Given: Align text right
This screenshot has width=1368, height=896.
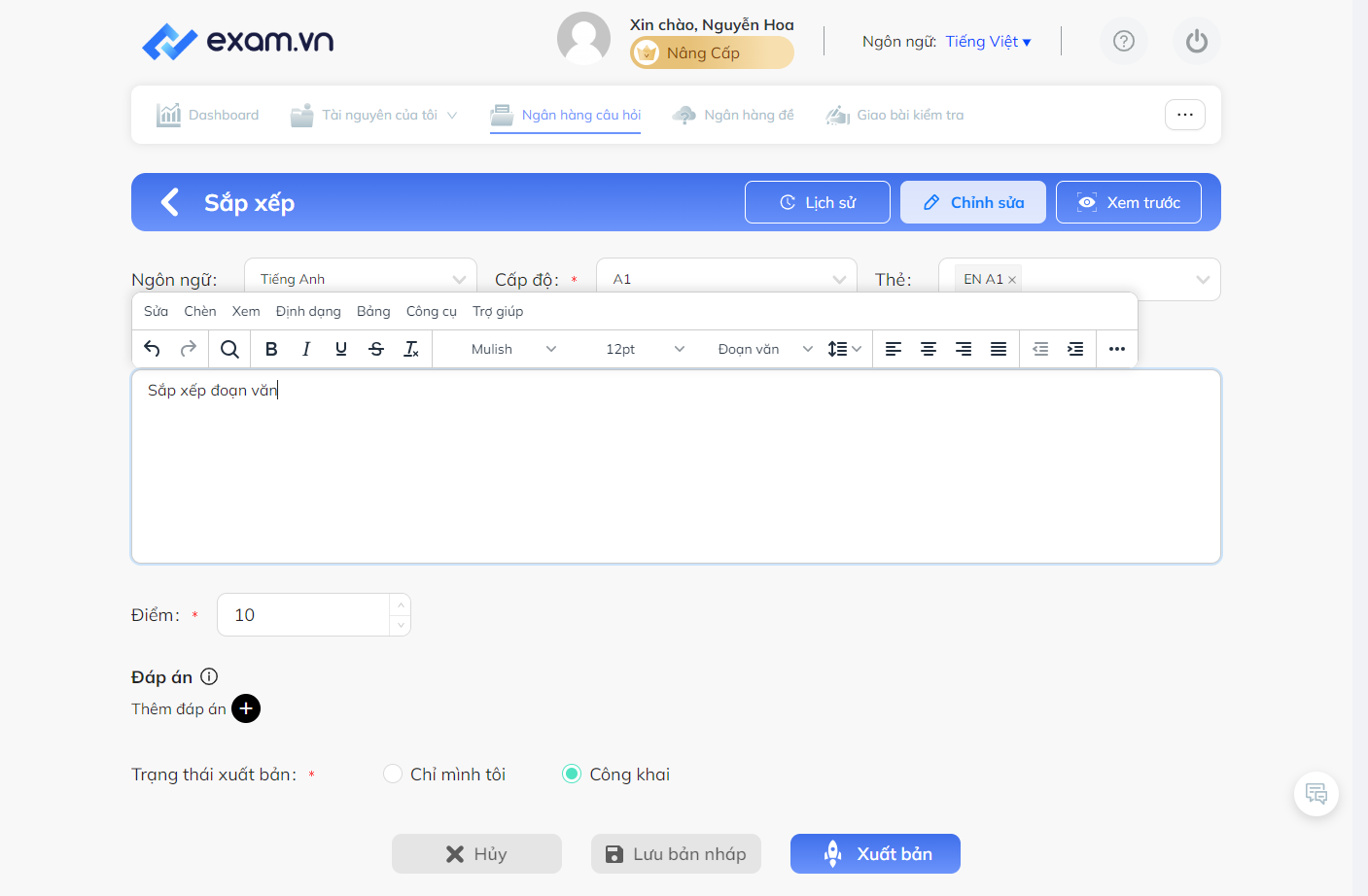Looking at the screenshot, I should (964, 349).
